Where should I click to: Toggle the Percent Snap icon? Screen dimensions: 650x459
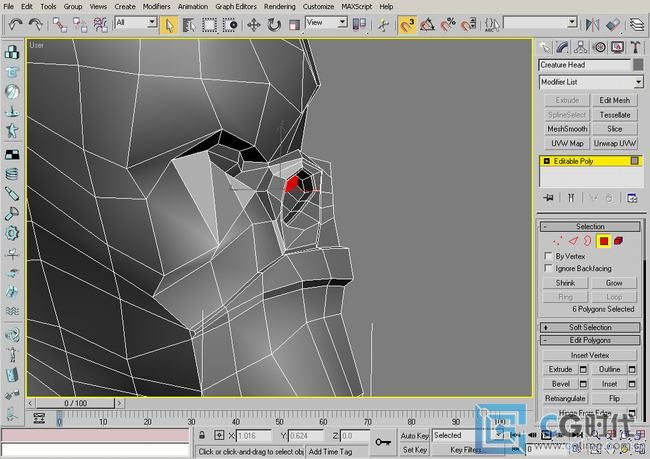tap(448, 25)
